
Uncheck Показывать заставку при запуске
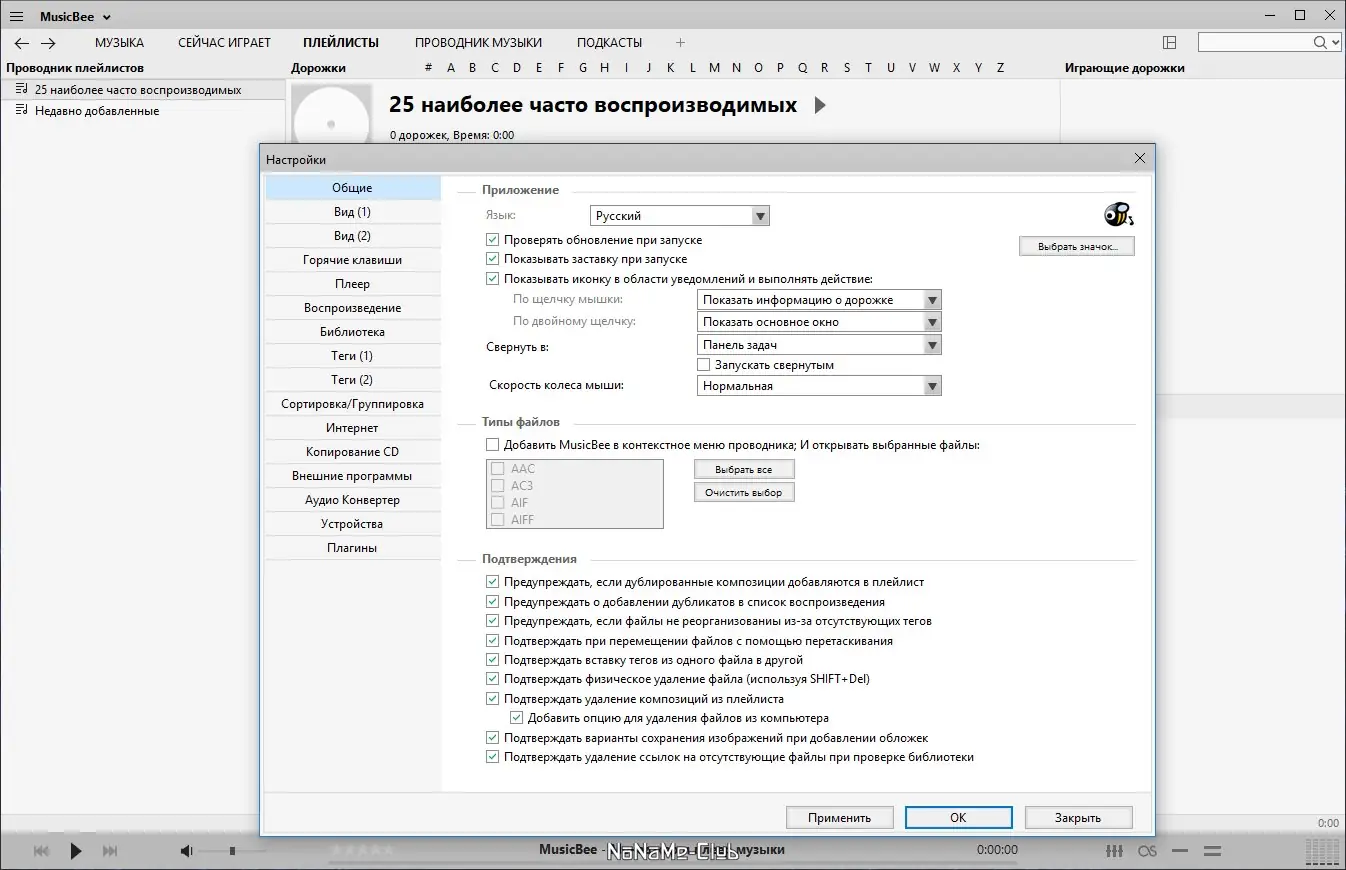492,259
